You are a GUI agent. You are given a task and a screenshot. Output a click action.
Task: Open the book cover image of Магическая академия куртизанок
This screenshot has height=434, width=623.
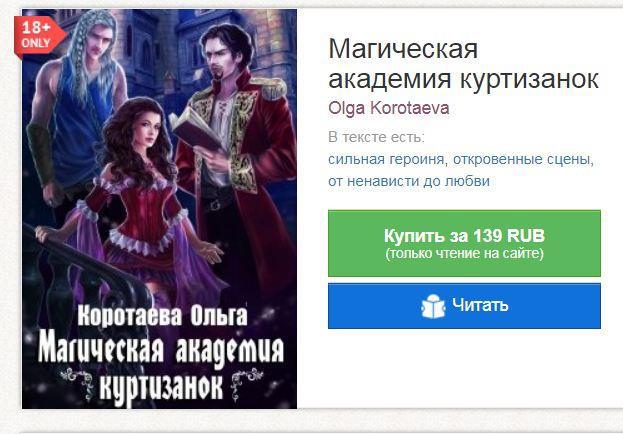(159, 209)
